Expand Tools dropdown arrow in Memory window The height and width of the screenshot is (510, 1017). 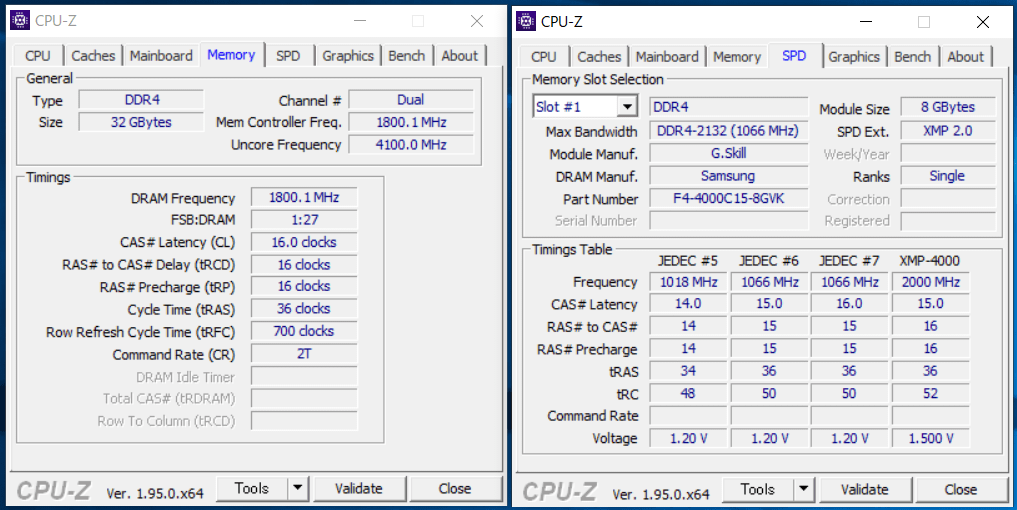tap(298, 489)
